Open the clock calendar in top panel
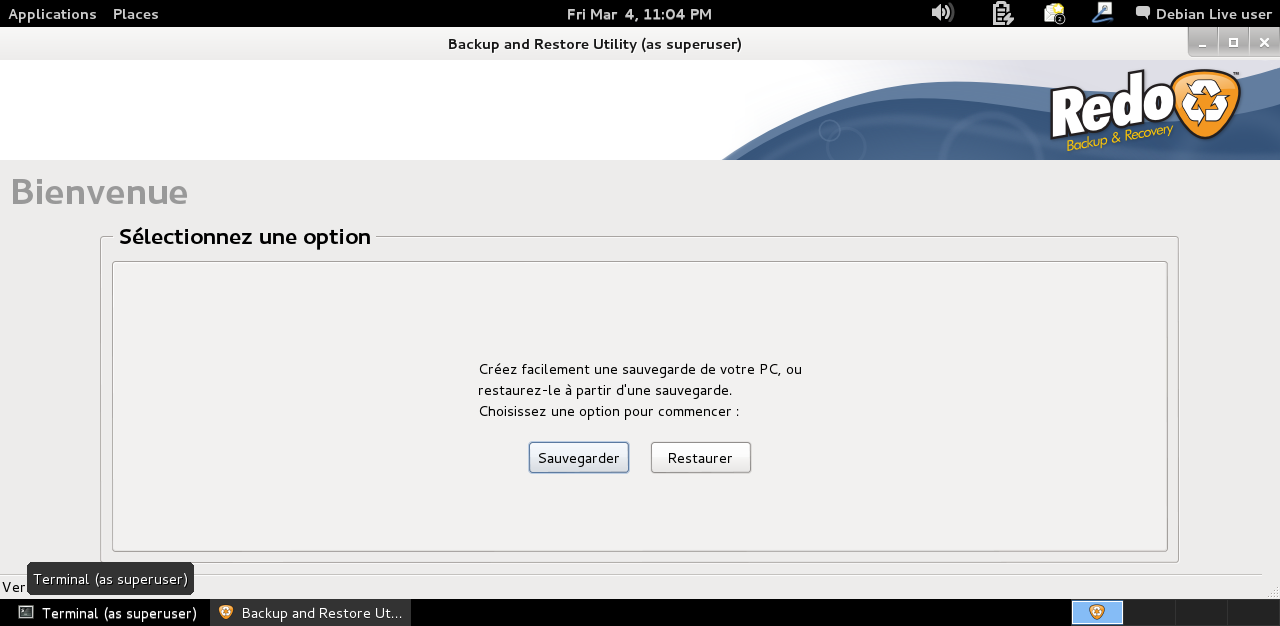The width and height of the screenshot is (1280, 626). tap(639, 14)
